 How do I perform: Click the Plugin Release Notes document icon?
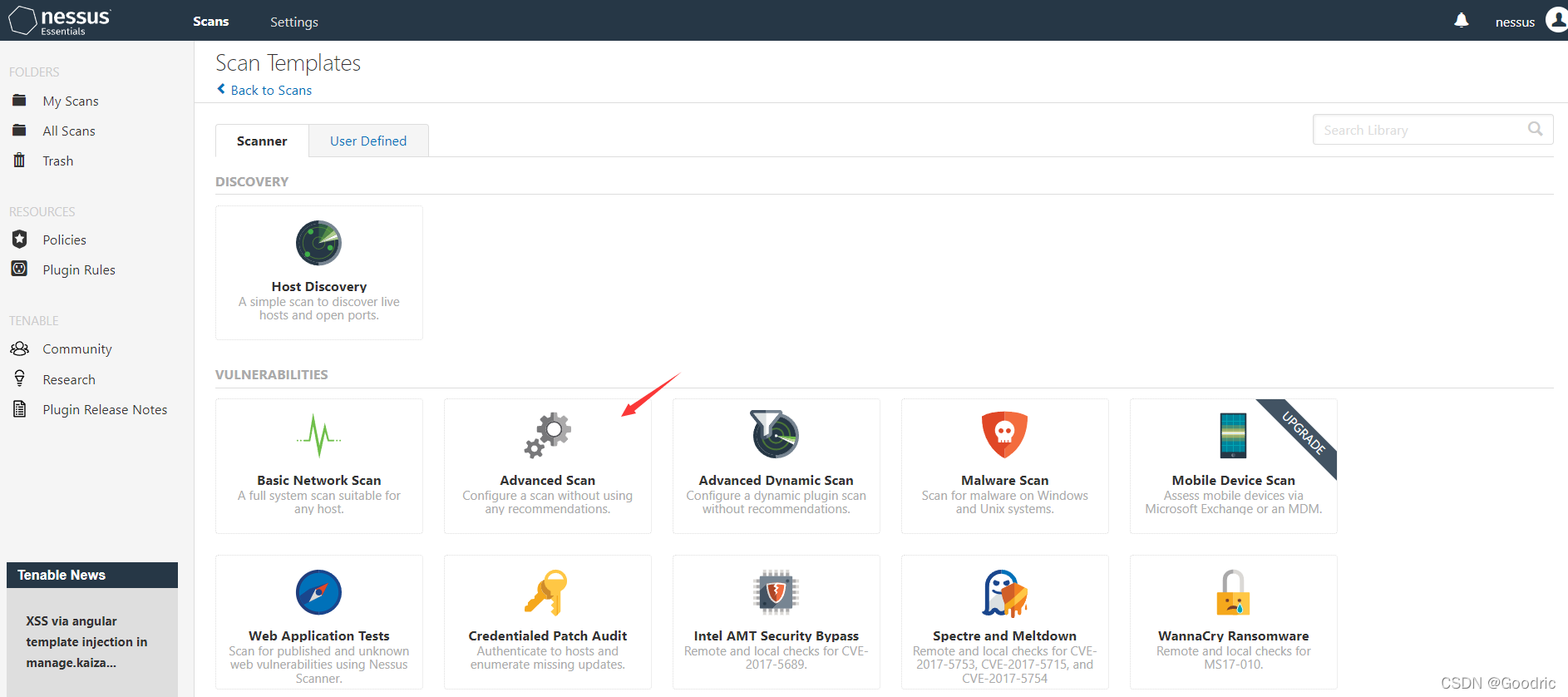pos(19,409)
